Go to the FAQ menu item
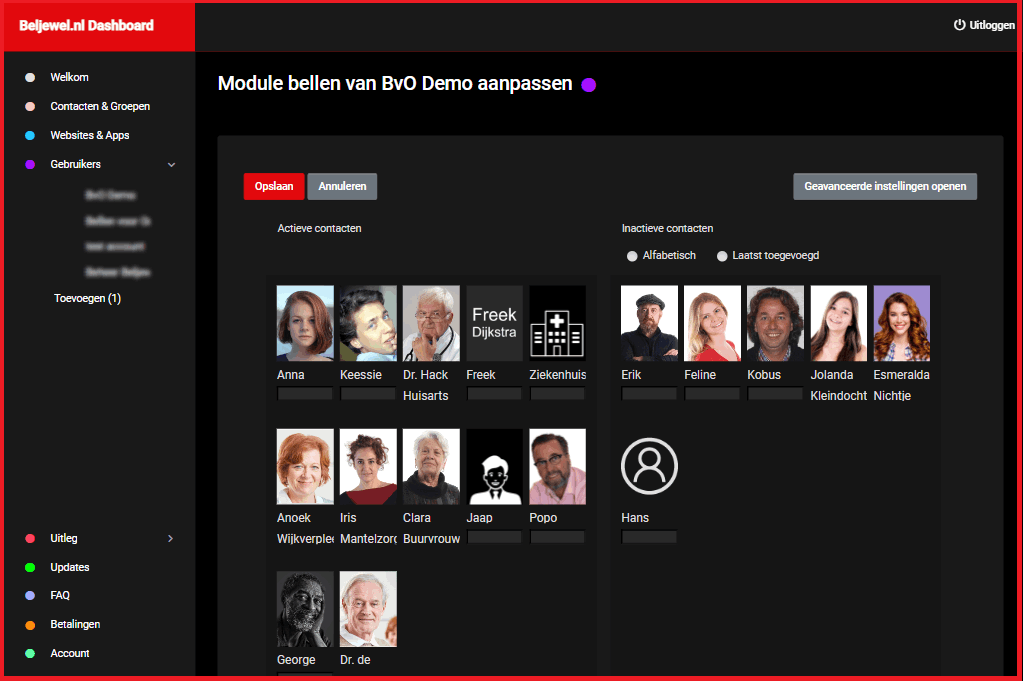Screen dimensions: 1023x681 tap(60, 595)
